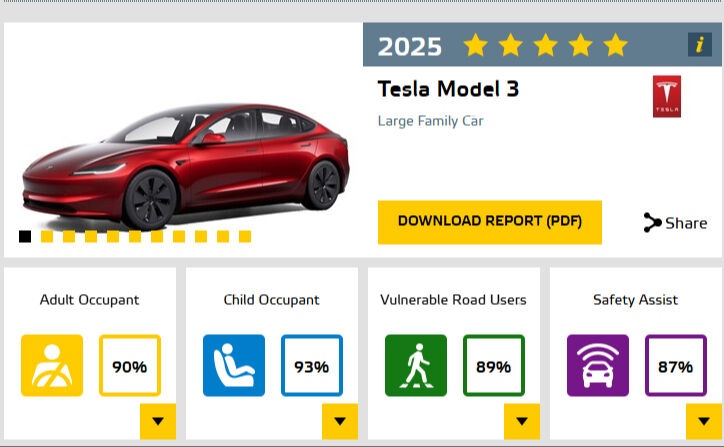Expand the Safety Assist details arrow

point(703,421)
